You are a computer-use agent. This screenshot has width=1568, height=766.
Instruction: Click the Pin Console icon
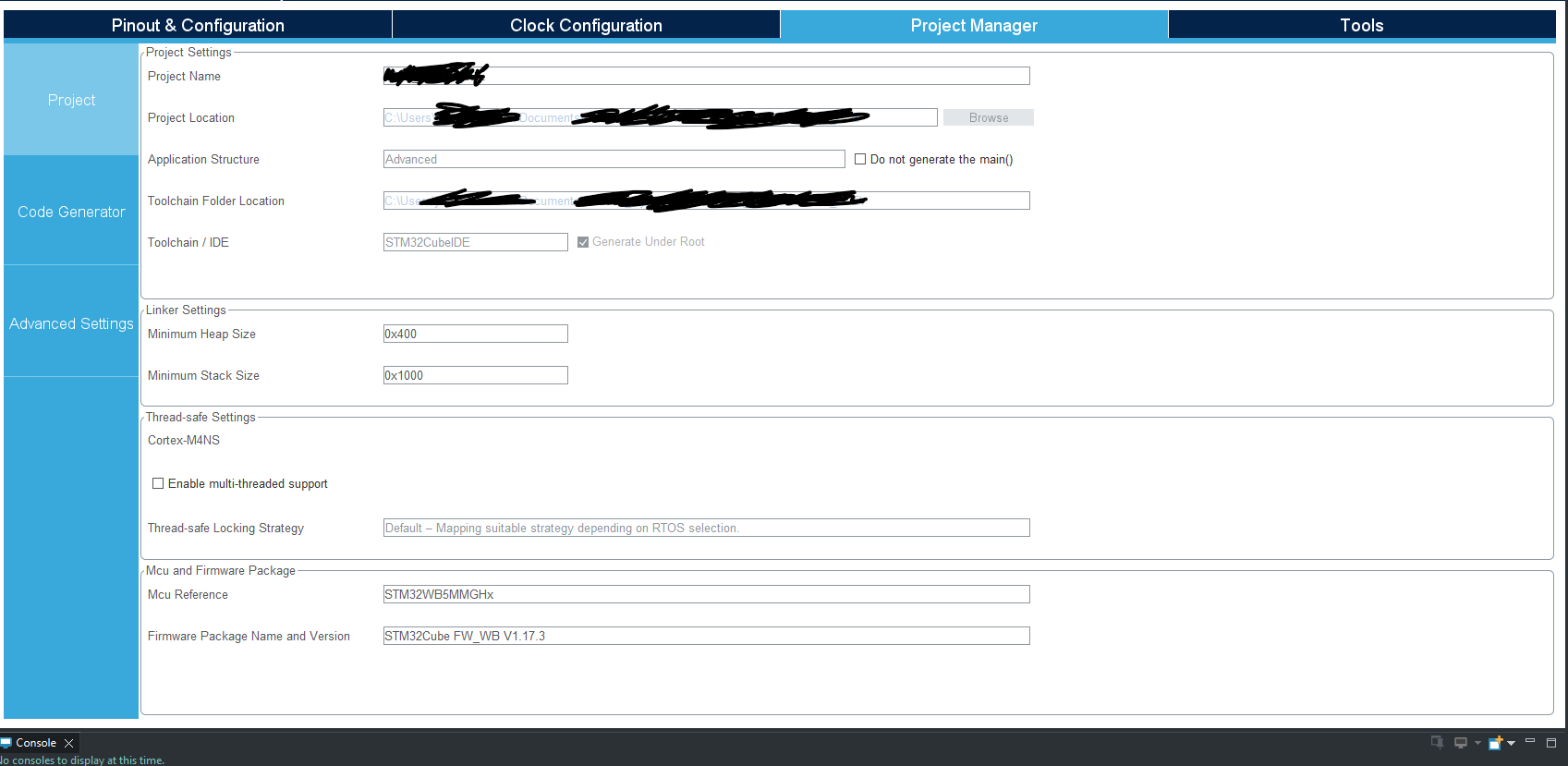(x=1437, y=742)
